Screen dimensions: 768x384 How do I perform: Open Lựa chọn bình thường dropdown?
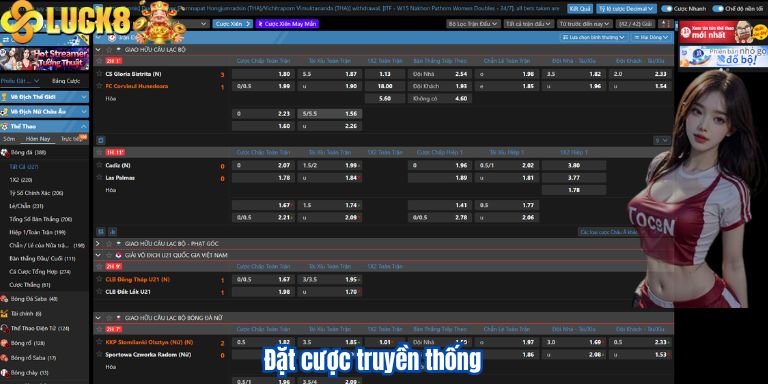click(594, 37)
